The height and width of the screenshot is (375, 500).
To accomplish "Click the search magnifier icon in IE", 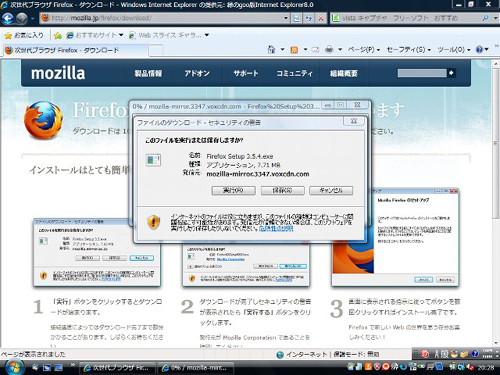I will pos(485,18).
